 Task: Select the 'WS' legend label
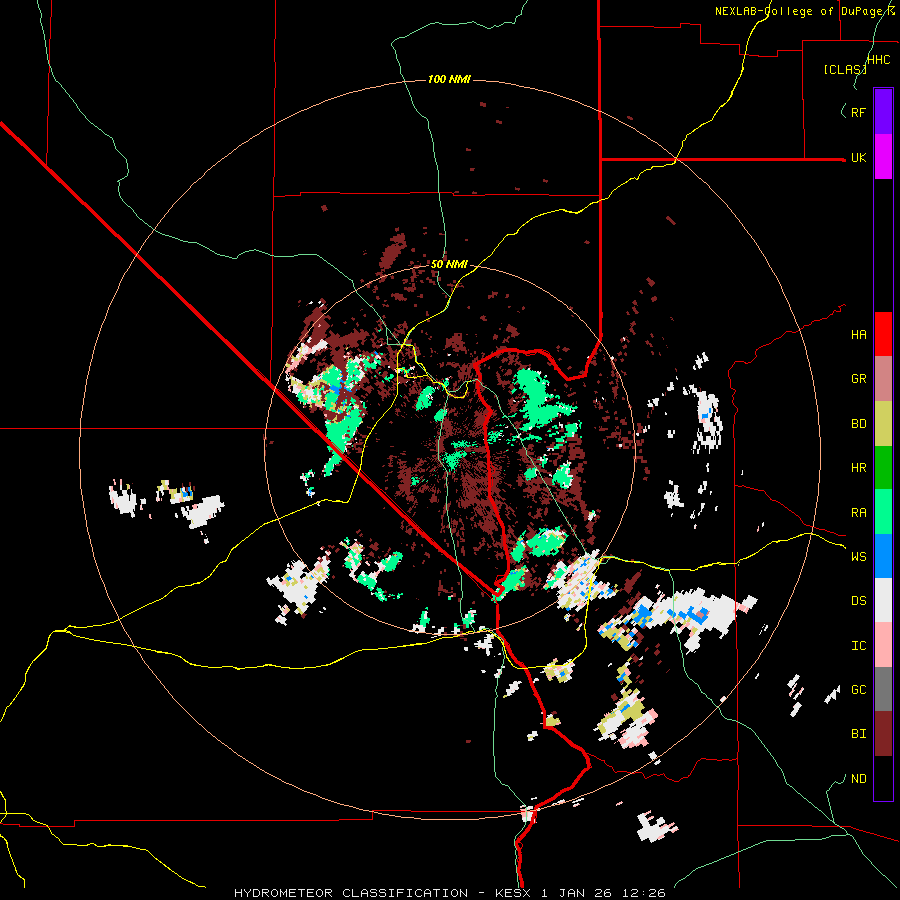click(x=858, y=557)
